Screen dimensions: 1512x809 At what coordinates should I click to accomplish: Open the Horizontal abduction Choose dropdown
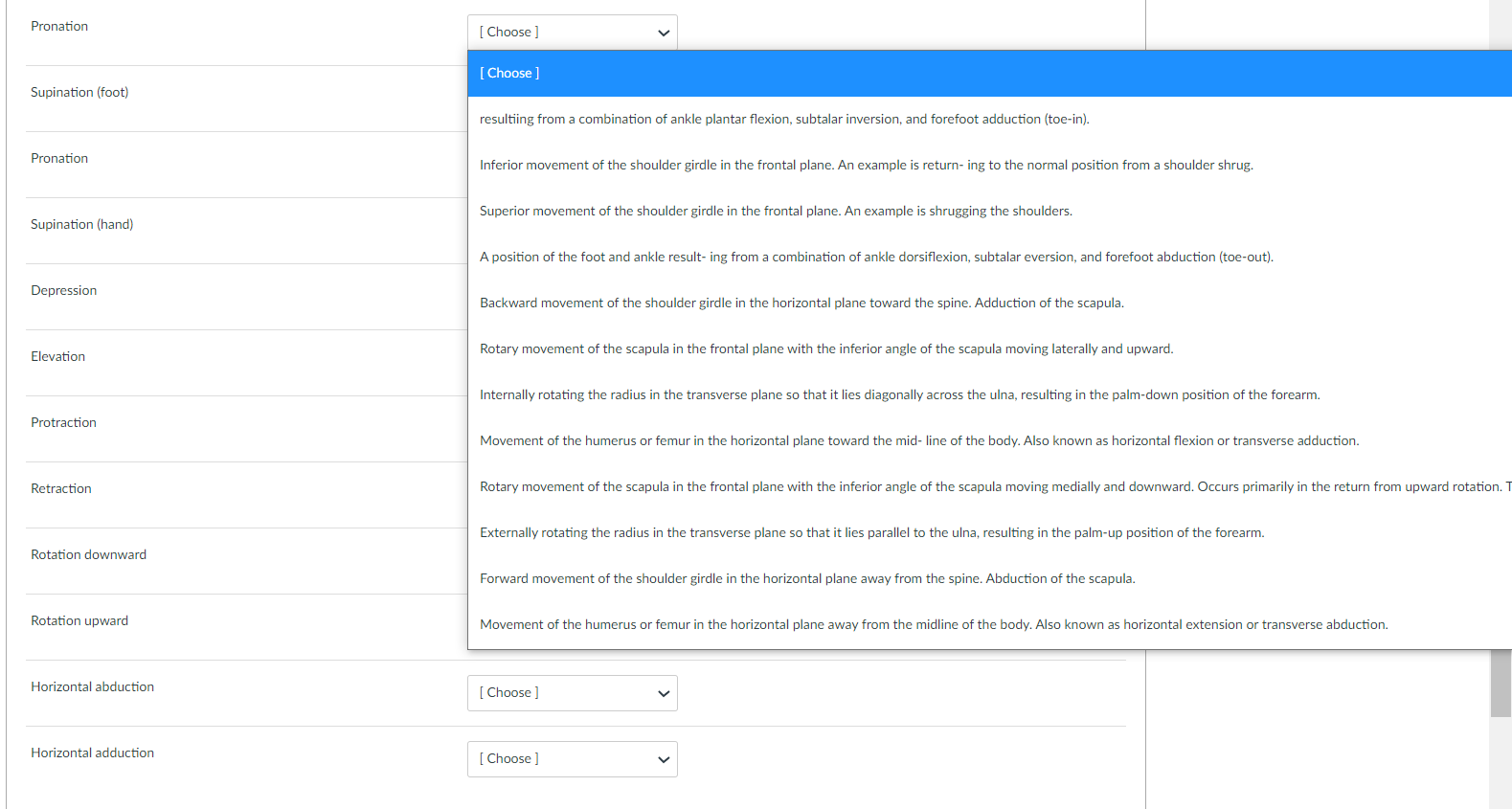tap(572, 693)
